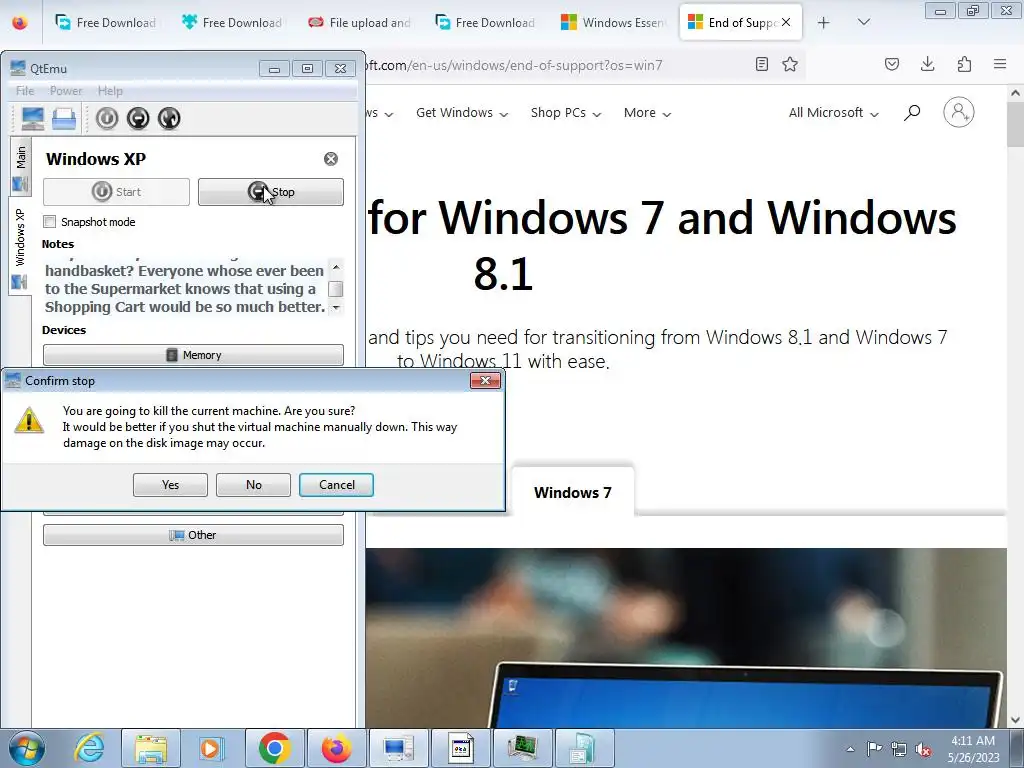The height and width of the screenshot is (768, 1024).
Task: Switch to the Windows Essentials browser tab
Action: click(x=613, y=22)
